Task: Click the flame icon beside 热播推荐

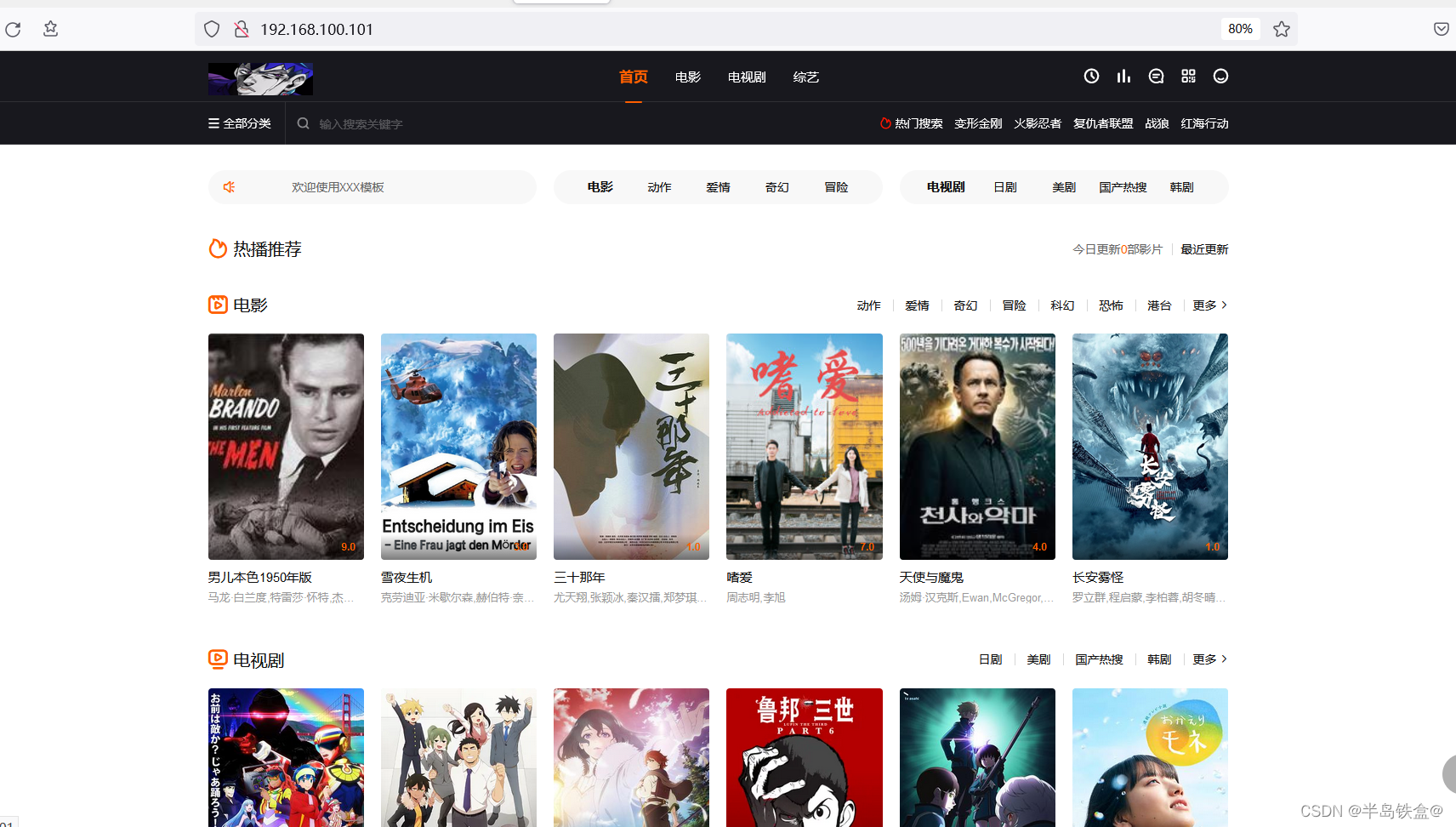Action: pos(218,248)
